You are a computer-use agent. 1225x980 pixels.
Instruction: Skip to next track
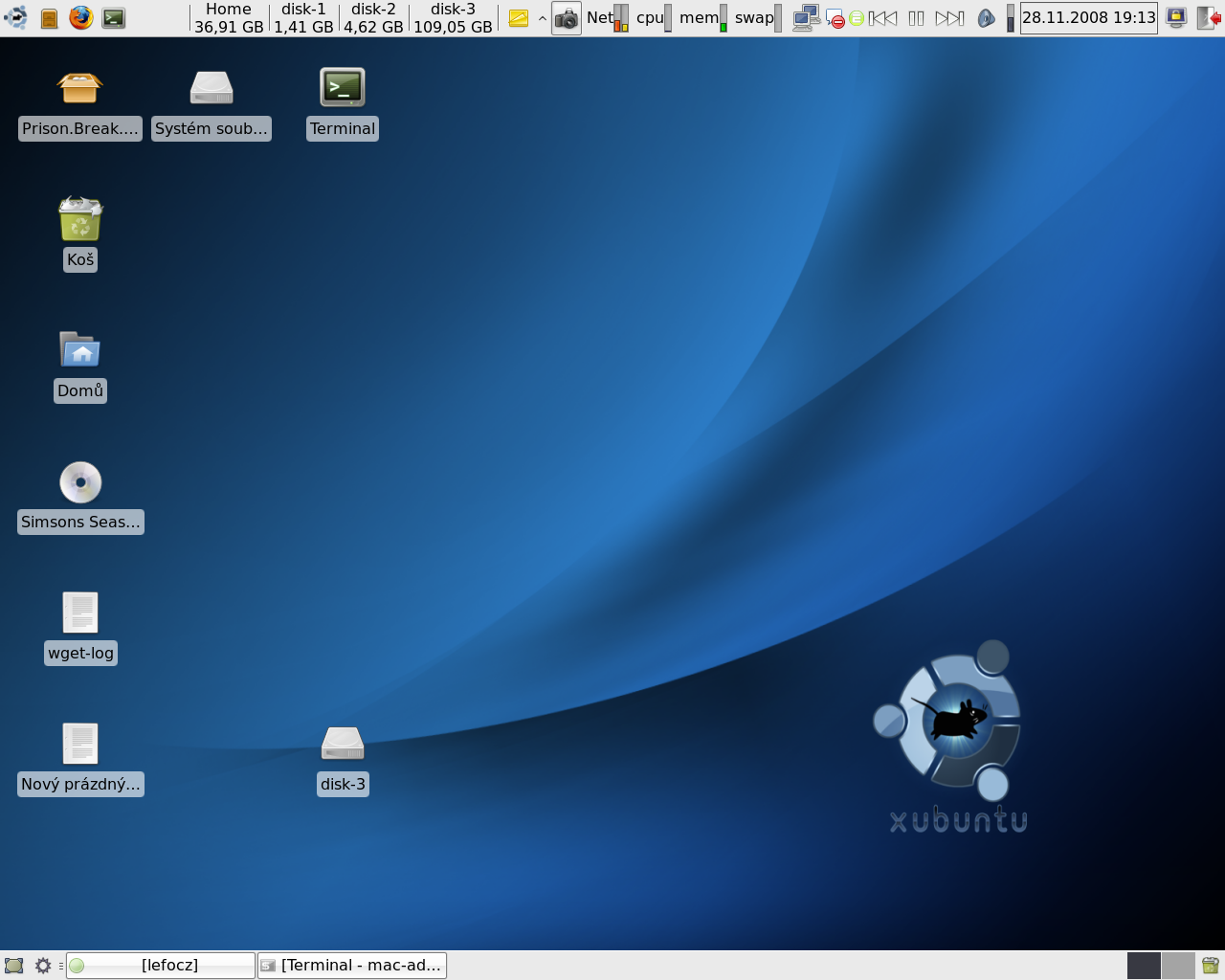[x=949, y=18]
